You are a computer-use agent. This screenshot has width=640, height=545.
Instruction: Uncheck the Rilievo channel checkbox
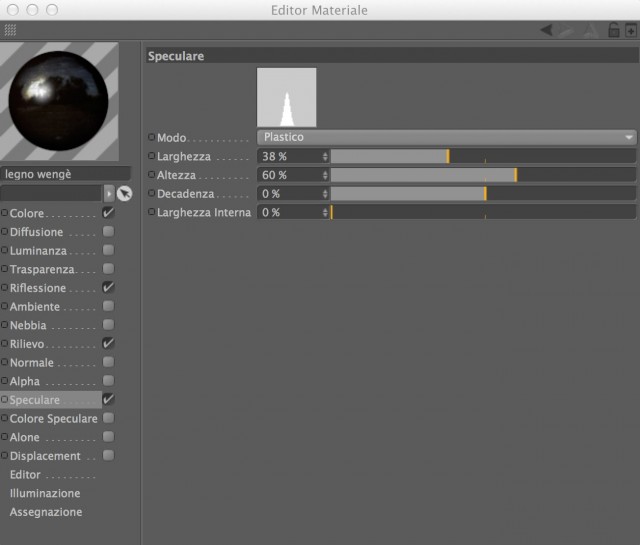109,343
